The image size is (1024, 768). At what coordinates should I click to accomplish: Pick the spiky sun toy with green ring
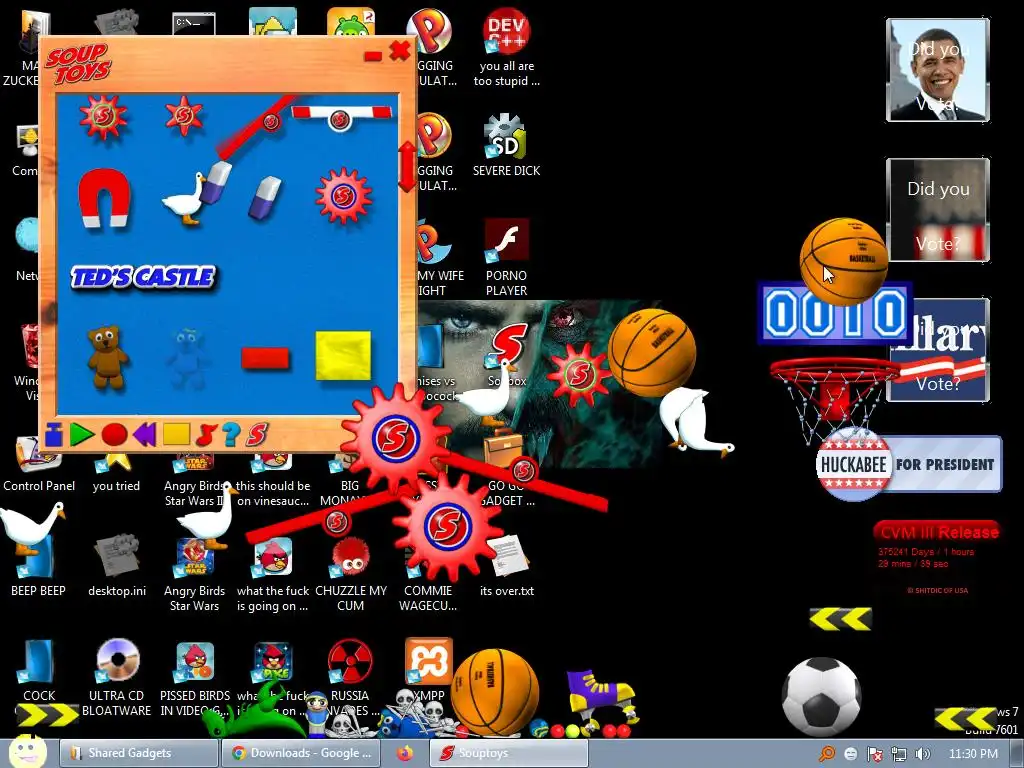pos(103,117)
